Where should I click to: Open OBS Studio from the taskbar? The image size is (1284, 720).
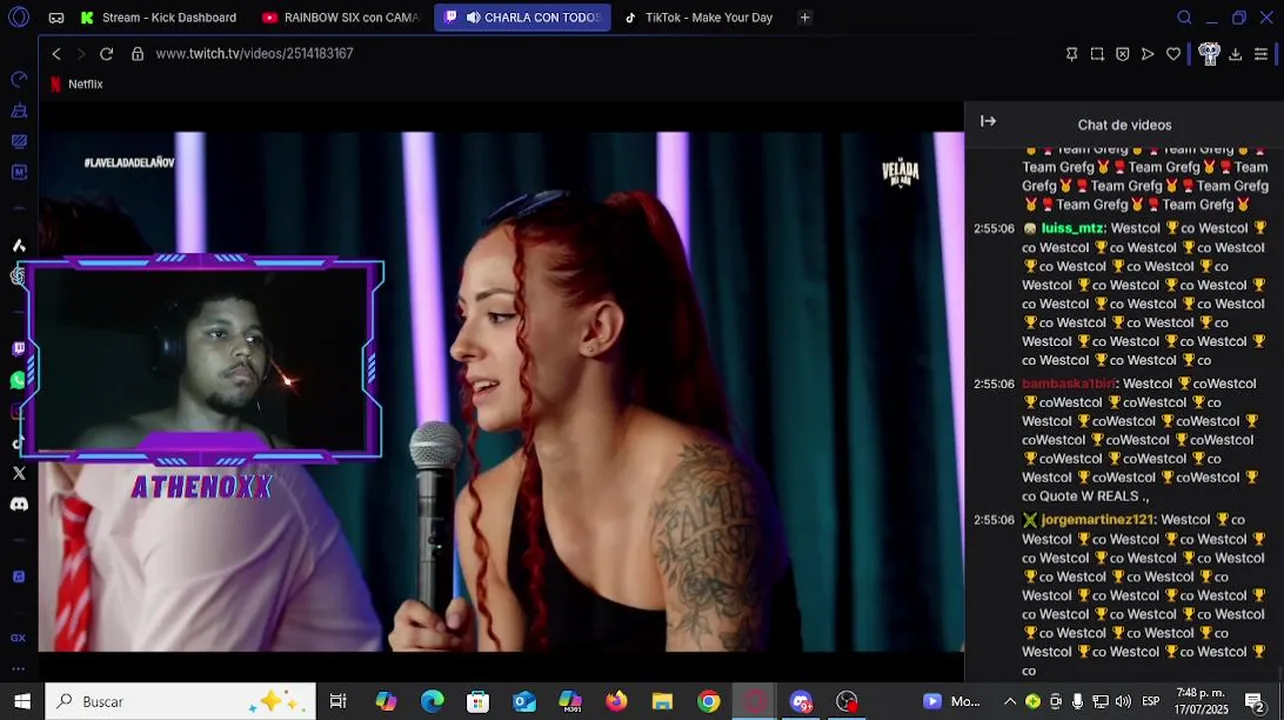pos(847,701)
